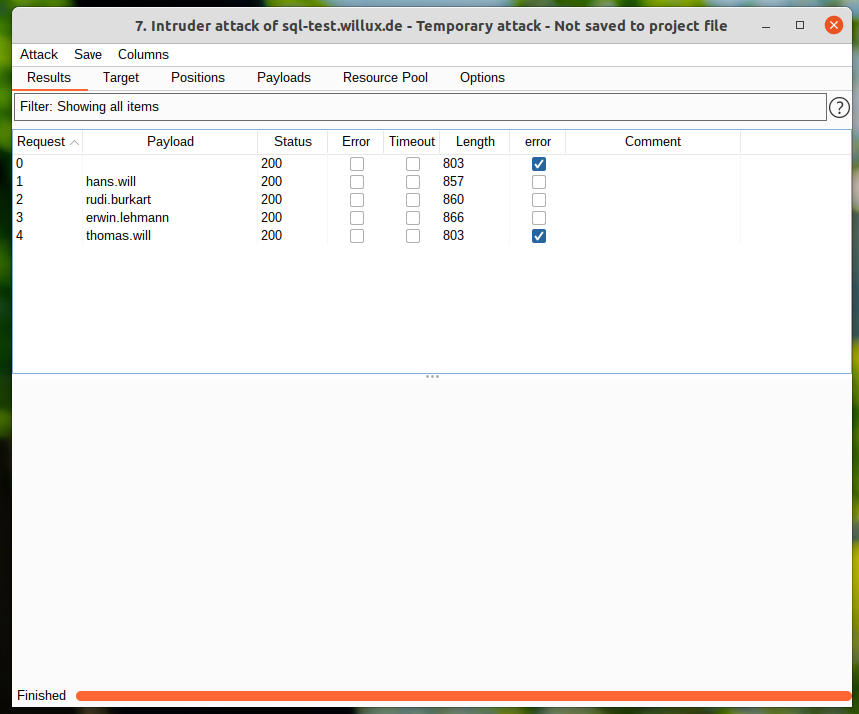The image size is (859, 714).
Task: Open the Resource Pool tab
Action: [x=385, y=77]
